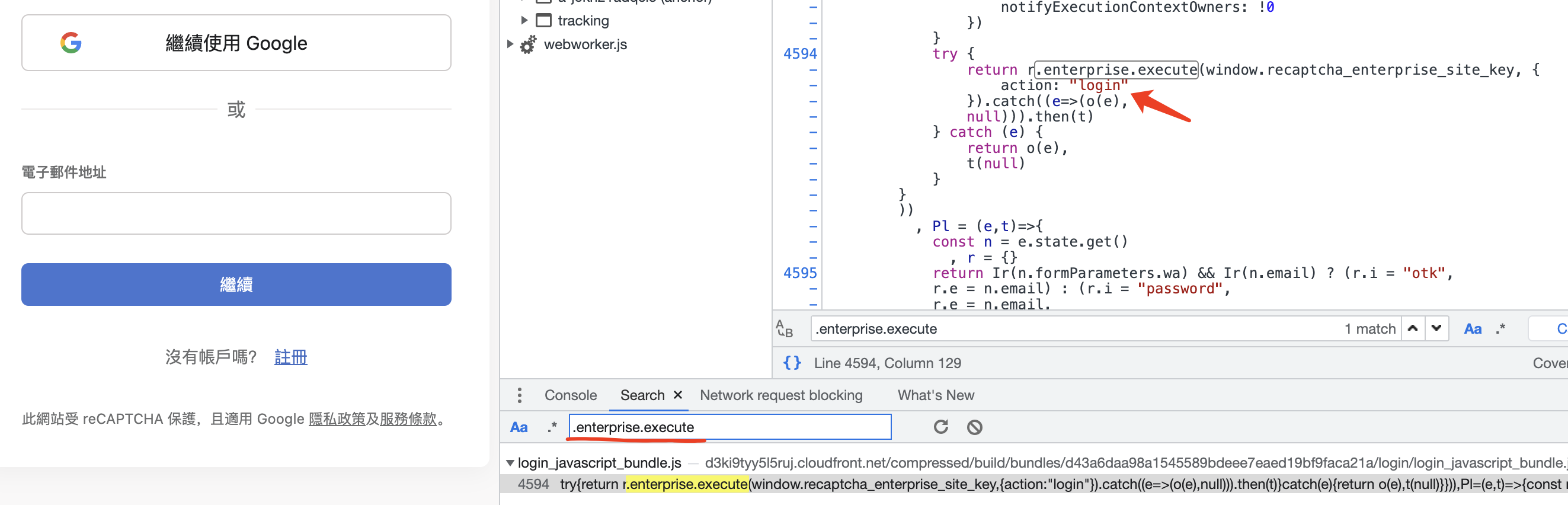Click line number 4595 in gutter
Image resolution: width=1568 pixels, height=505 pixels.
(800, 273)
